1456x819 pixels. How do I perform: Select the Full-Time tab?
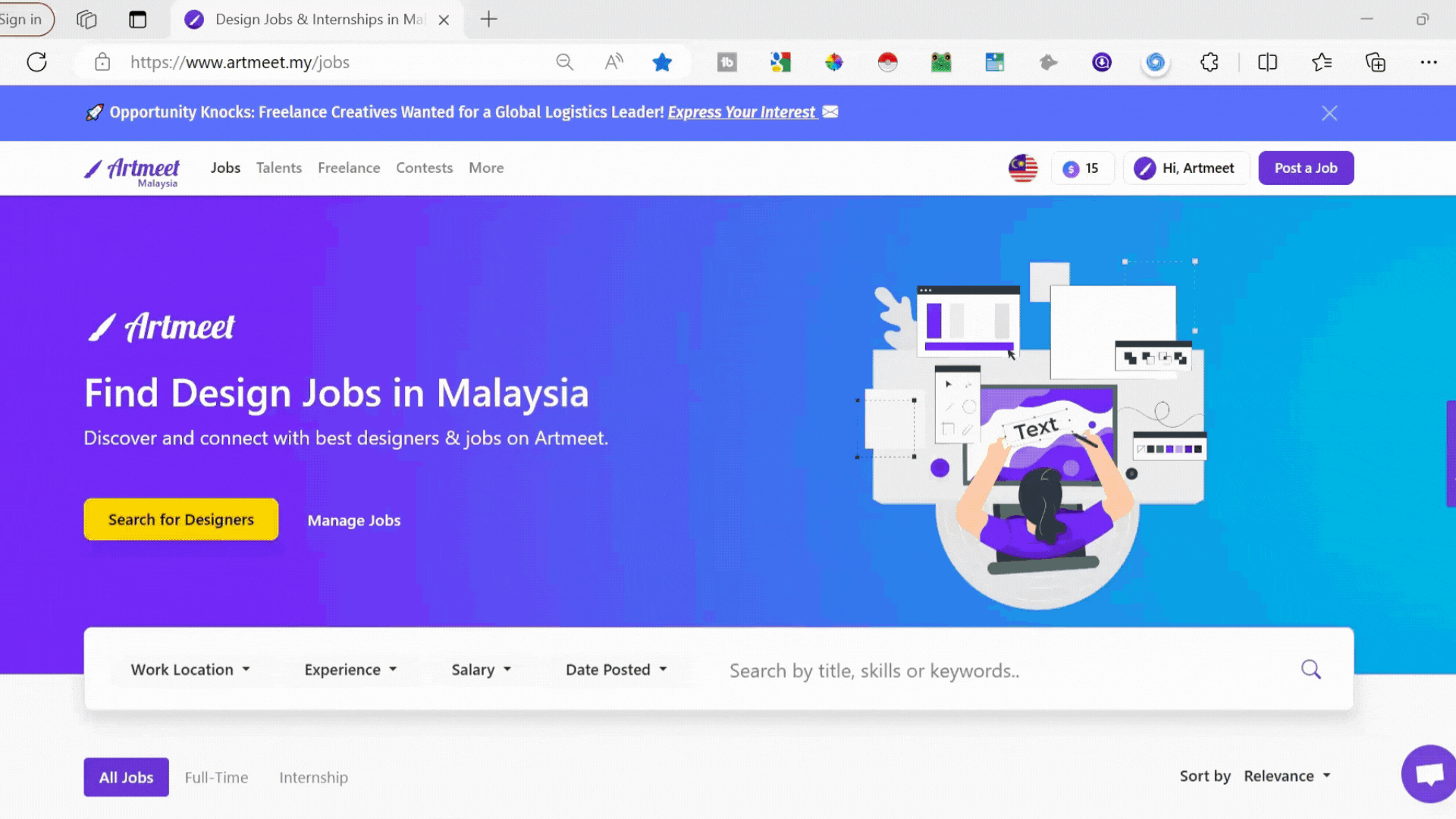[x=216, y=777]
